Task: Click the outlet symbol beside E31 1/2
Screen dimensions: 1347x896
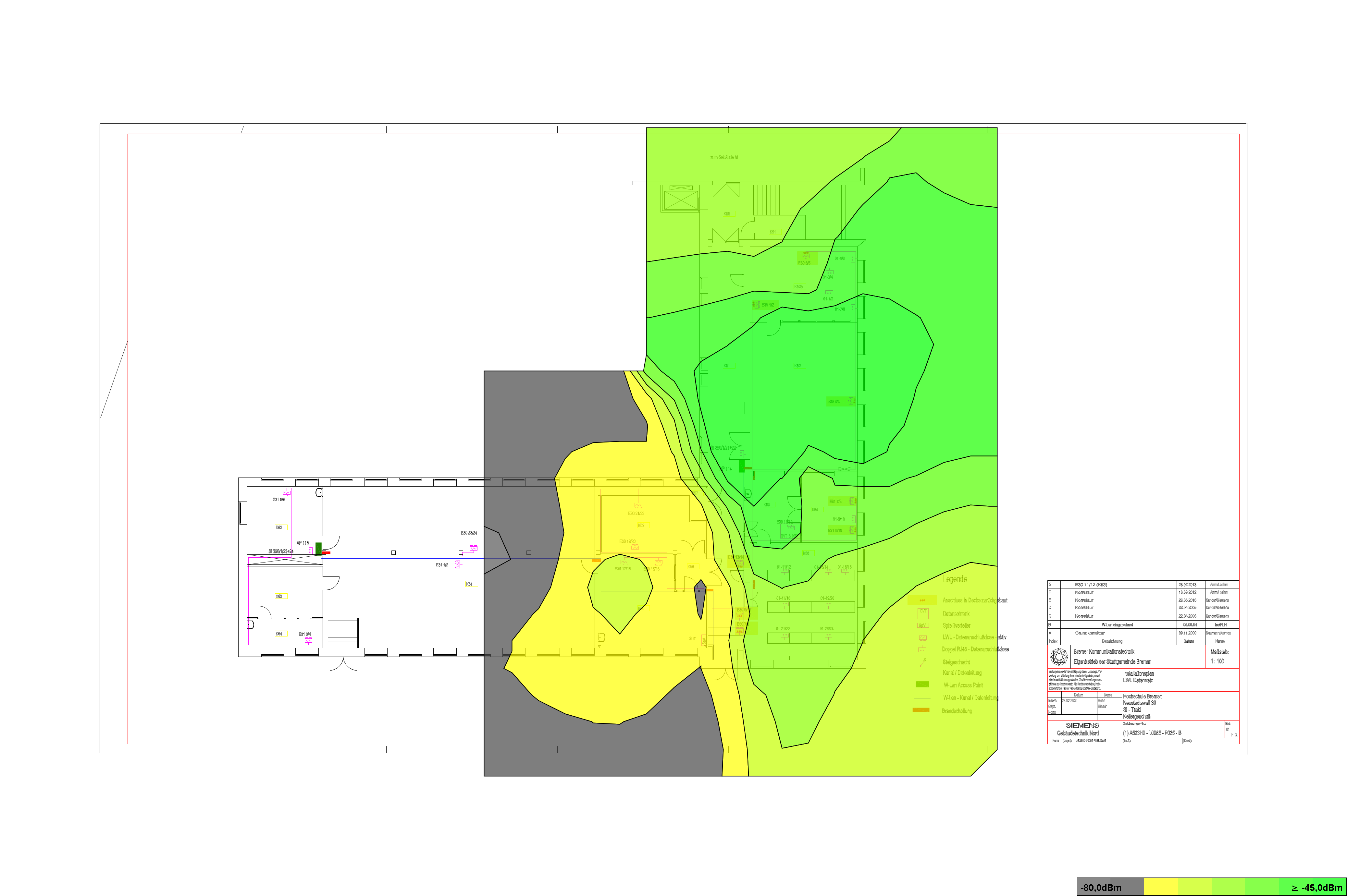Action: tap(457, 564)
